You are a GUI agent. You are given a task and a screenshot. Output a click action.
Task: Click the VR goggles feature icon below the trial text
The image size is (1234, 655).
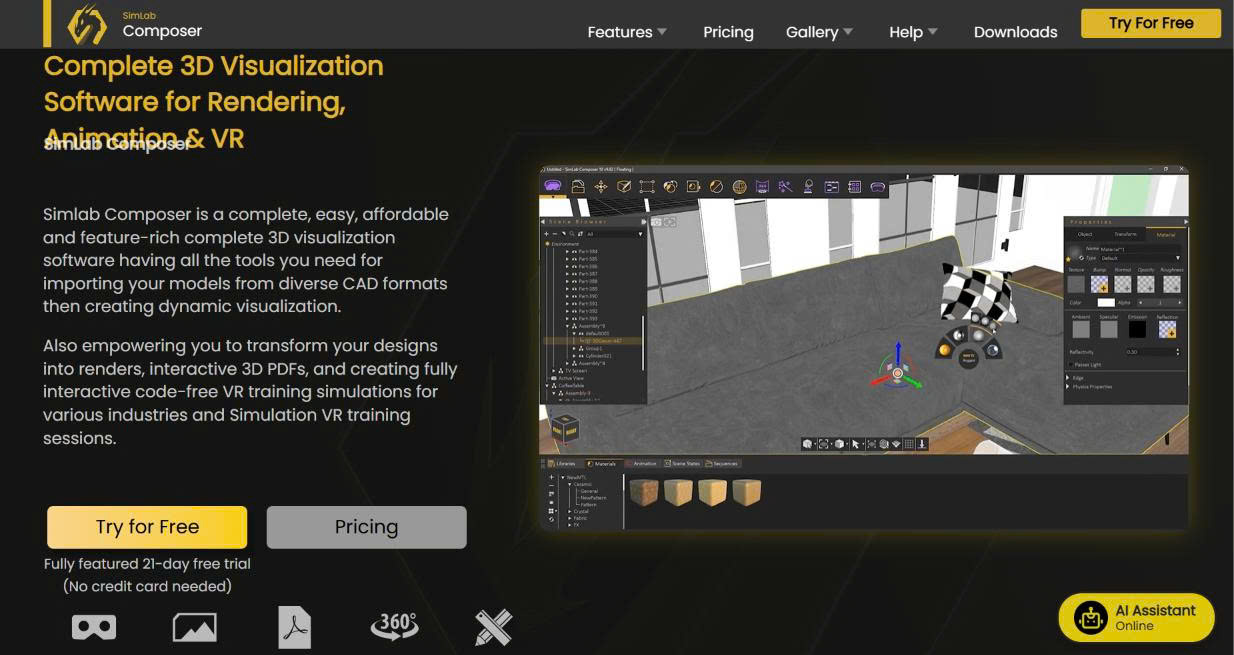[x=94, y=627]
